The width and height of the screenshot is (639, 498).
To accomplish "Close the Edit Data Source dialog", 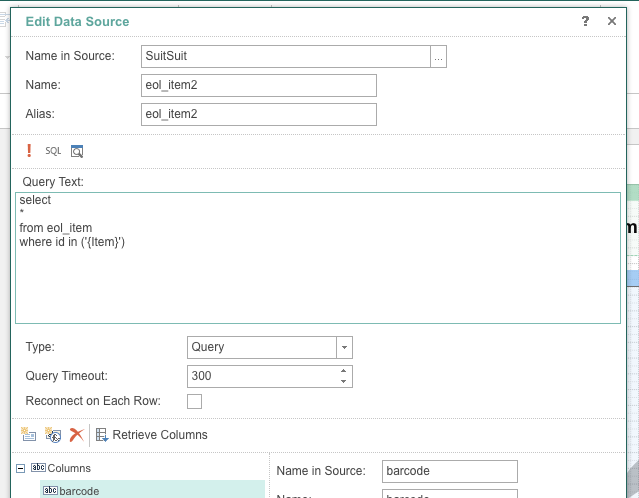I will (612, 21).
